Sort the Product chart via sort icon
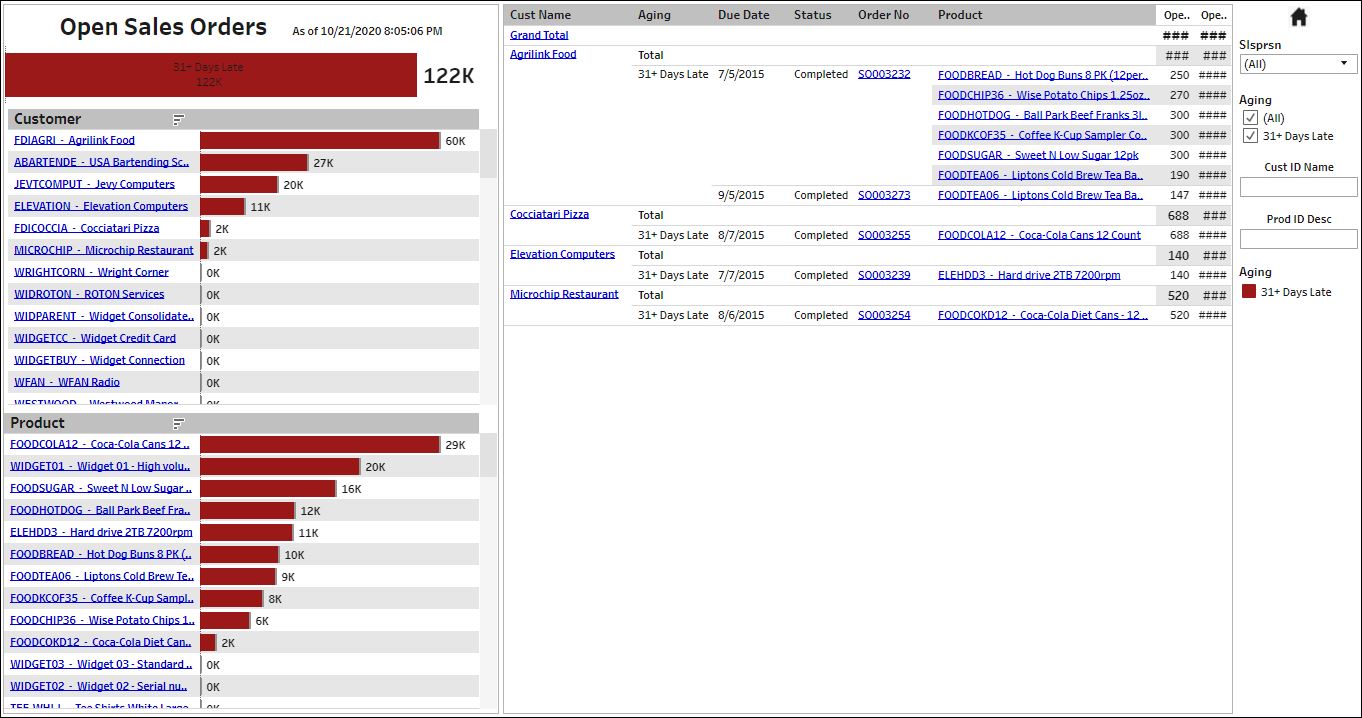The width and height of the screenshot is (1362, 718). click(x=179, y=424)
